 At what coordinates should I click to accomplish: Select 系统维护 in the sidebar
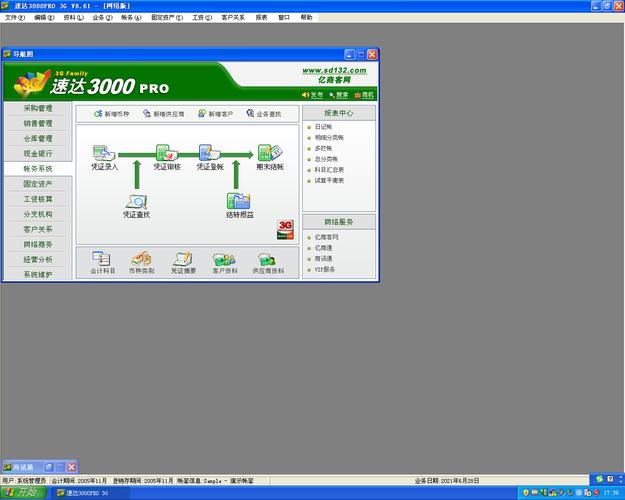(38, 274)
